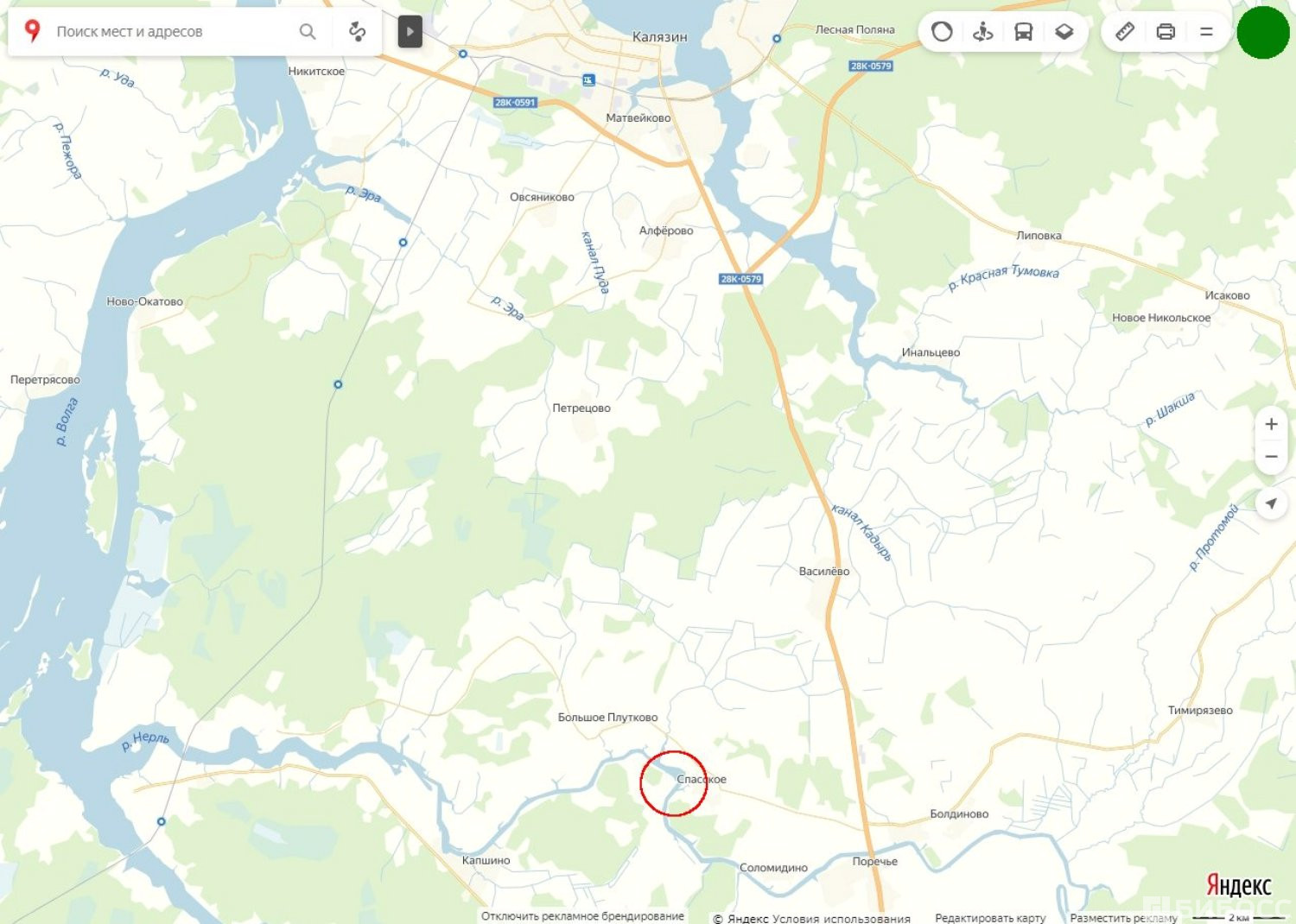
Task: Enable street panoramas mode
Action: [x=982, y=32]
